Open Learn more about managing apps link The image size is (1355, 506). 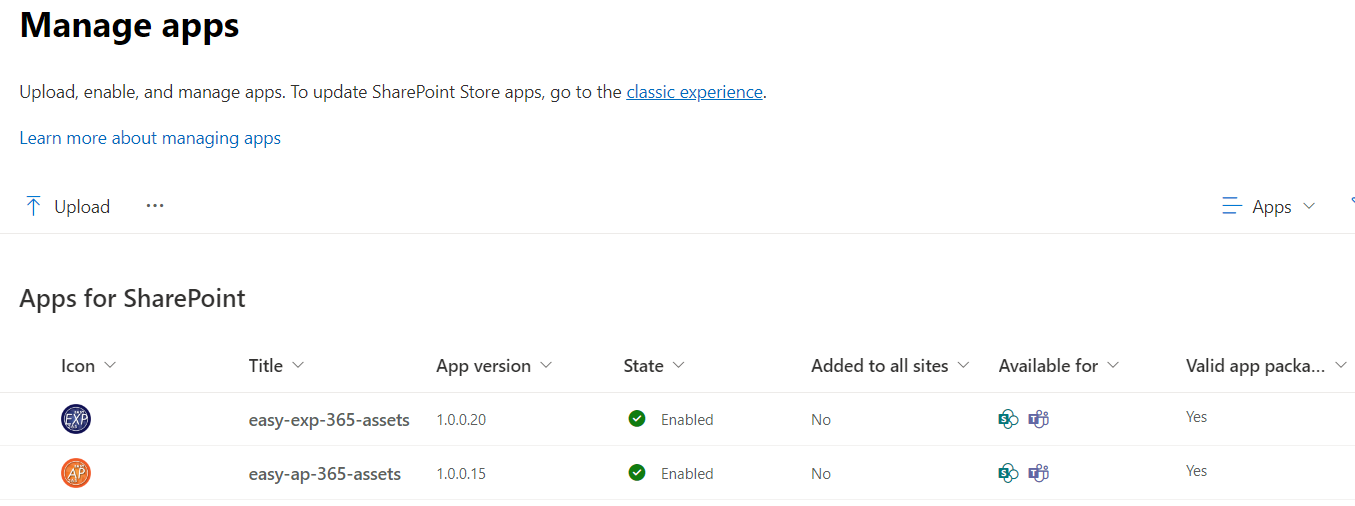(150, 138)
